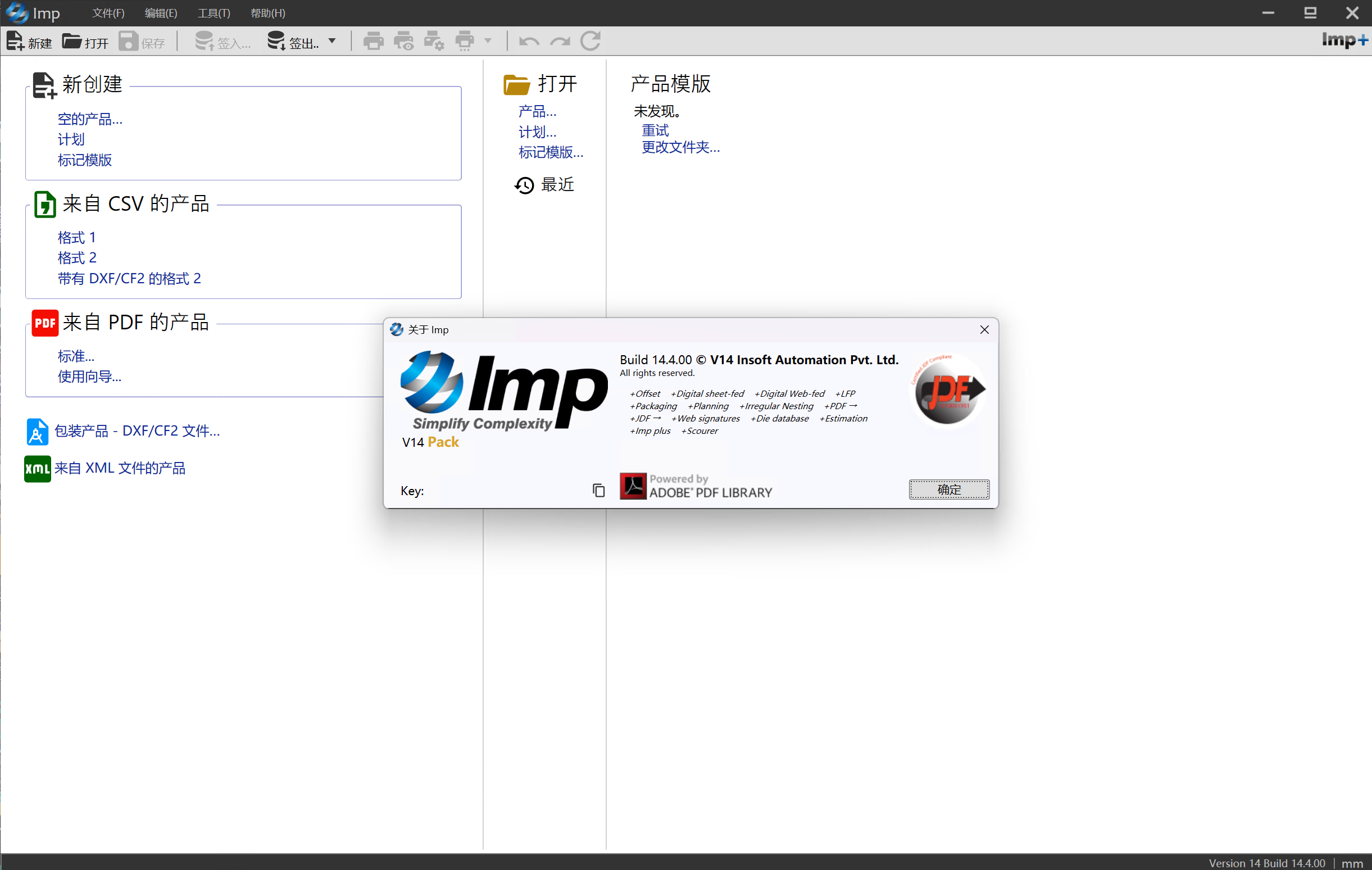This screenshot has width=1372, height=870.
Task: Click the DXF/CF2 packaging file icon
Action: (37, 432)
